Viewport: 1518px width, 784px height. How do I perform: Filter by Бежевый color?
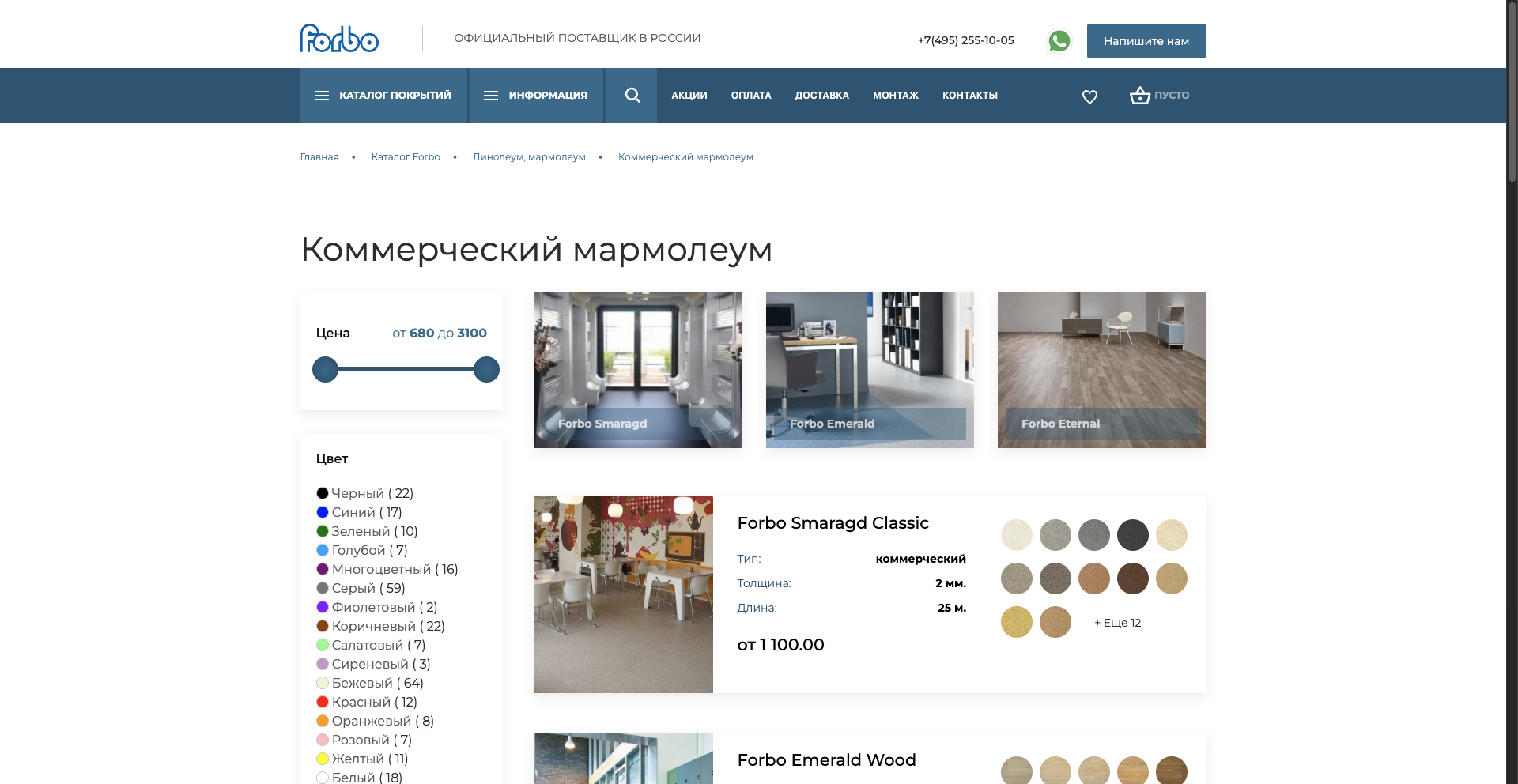coord(370,683)
